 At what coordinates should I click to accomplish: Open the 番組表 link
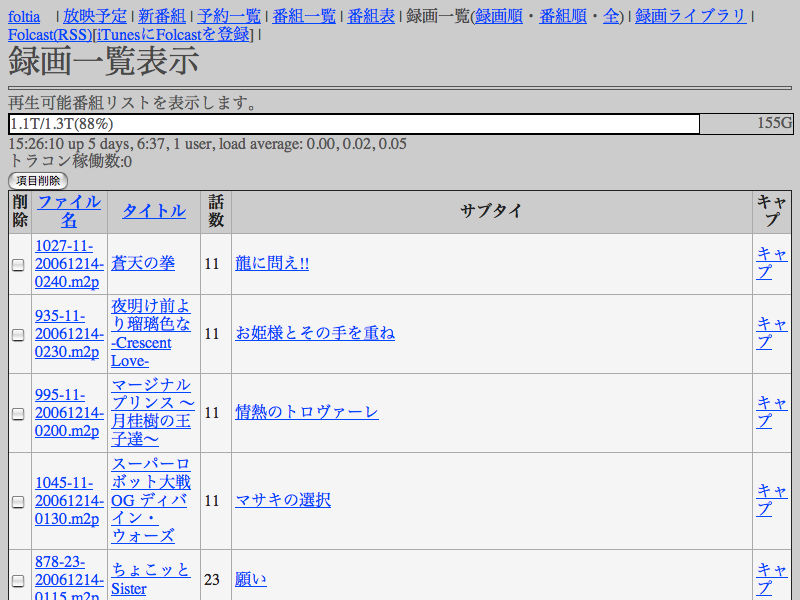coord(371,16)
